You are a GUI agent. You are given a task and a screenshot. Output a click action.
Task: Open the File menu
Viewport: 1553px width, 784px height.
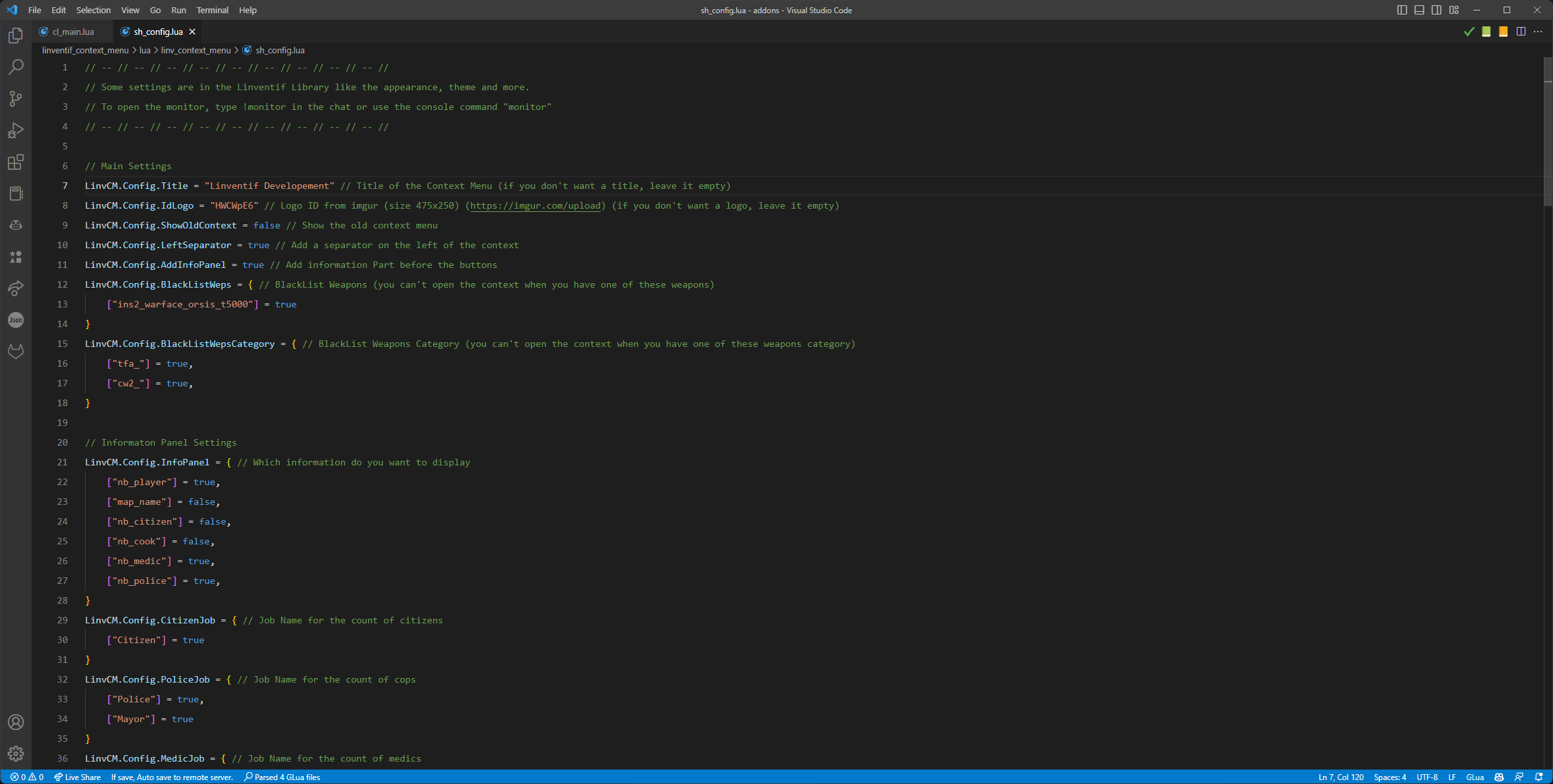[35, 10]
